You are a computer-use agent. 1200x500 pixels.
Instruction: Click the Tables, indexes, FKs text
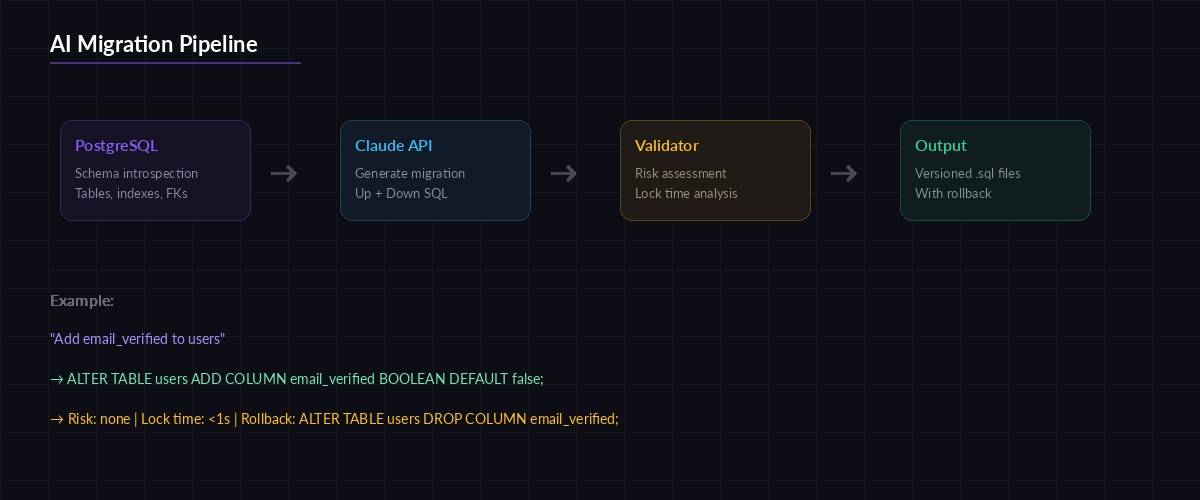[131, 194]
